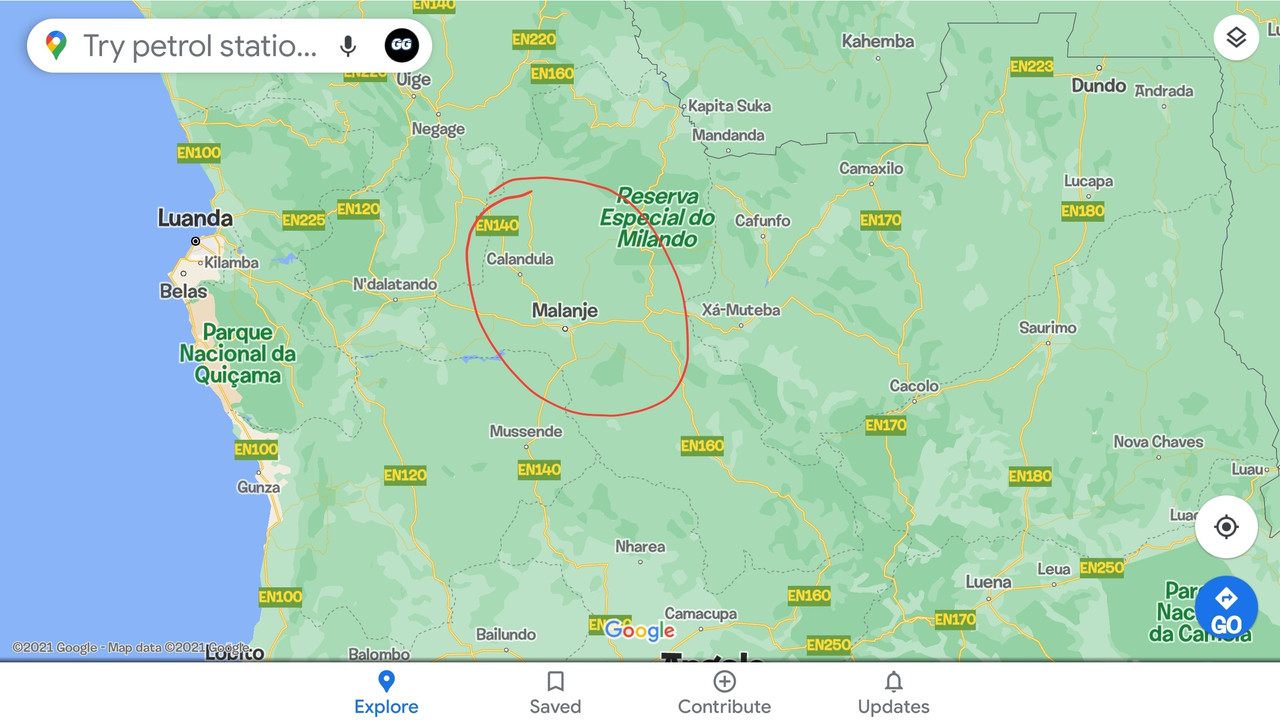Tap the Luanda city label
The image size is (1280, 720).
[x=195, y=218]
